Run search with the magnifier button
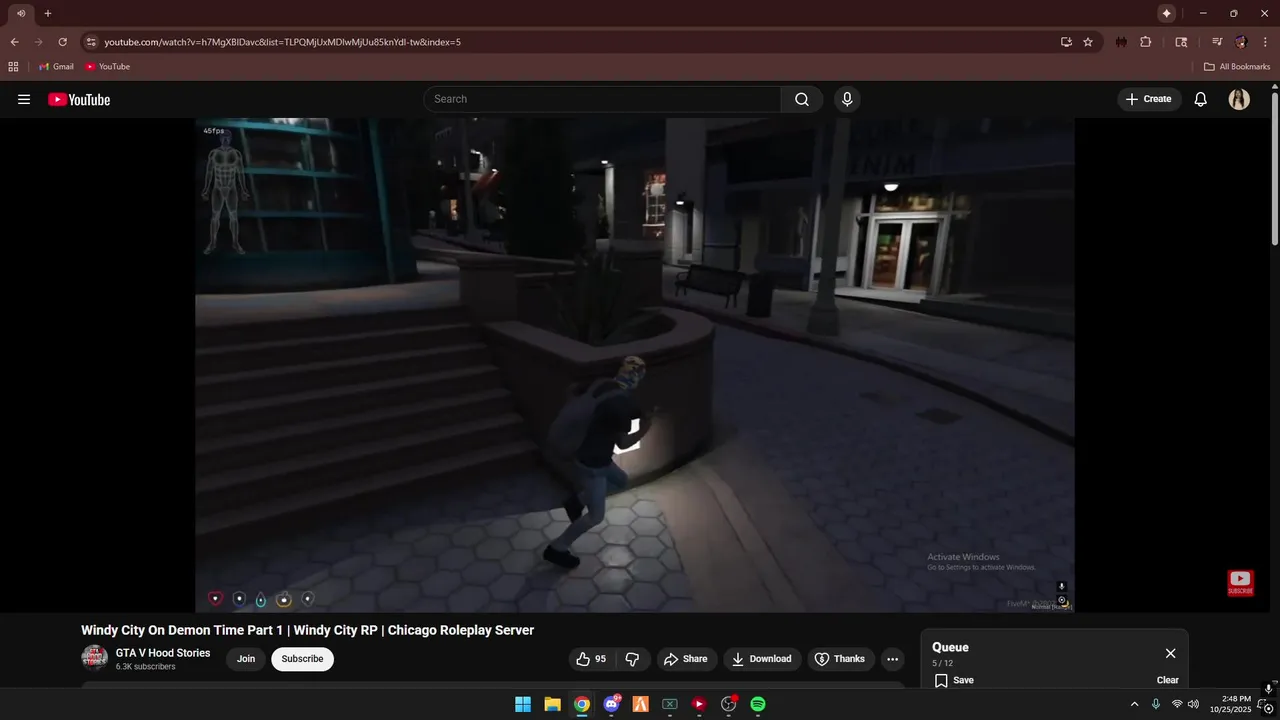 coord(802,99)
